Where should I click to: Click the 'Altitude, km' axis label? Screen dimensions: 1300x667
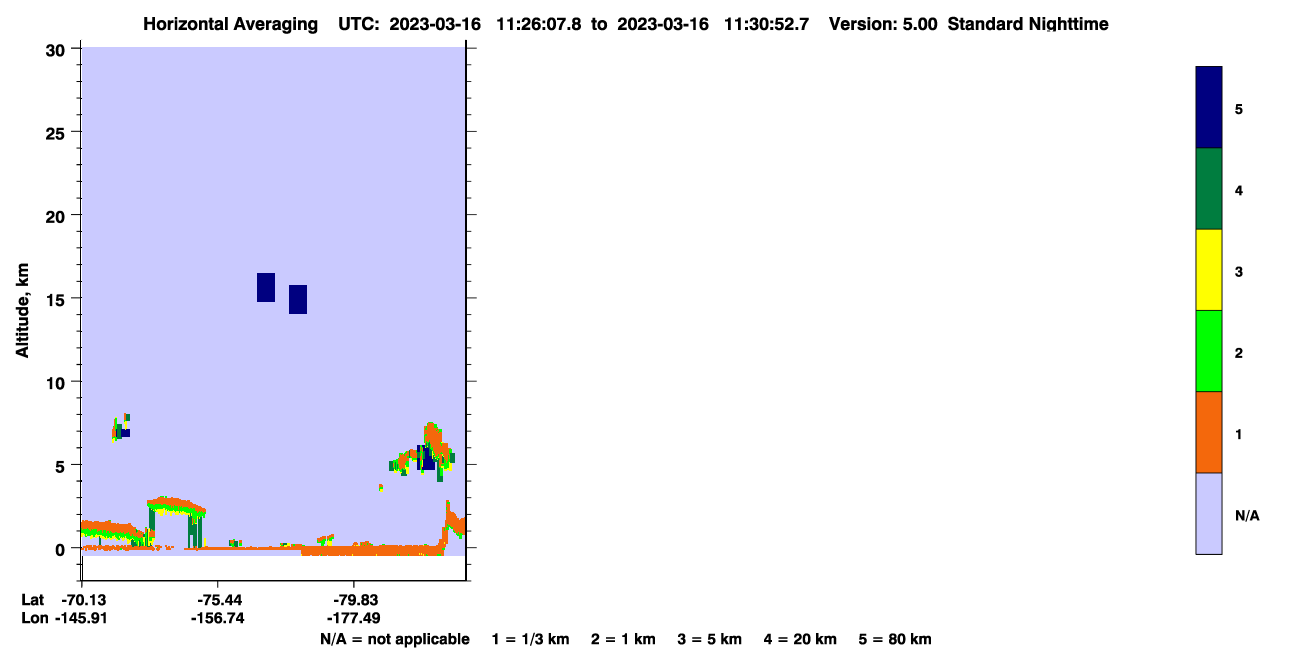click(22, 311)
